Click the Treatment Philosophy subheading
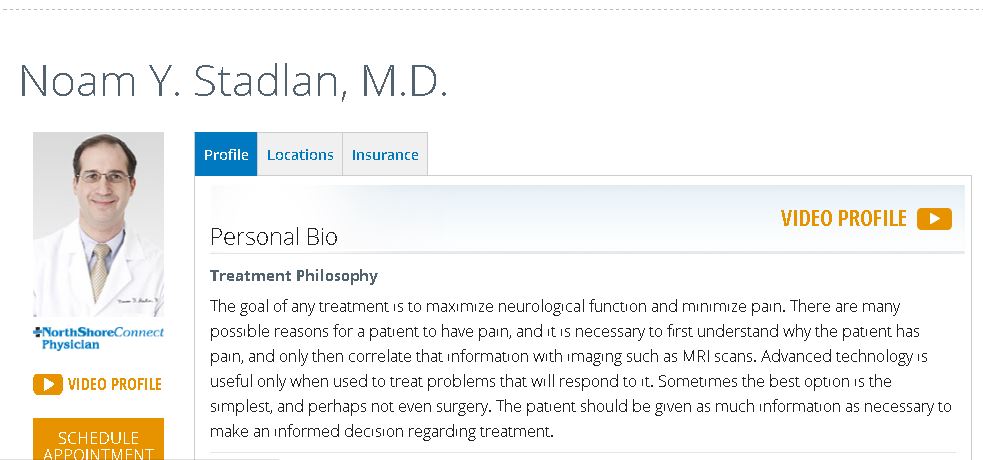The width and height of the screenshot is (983, 460). tap(294, 275)
